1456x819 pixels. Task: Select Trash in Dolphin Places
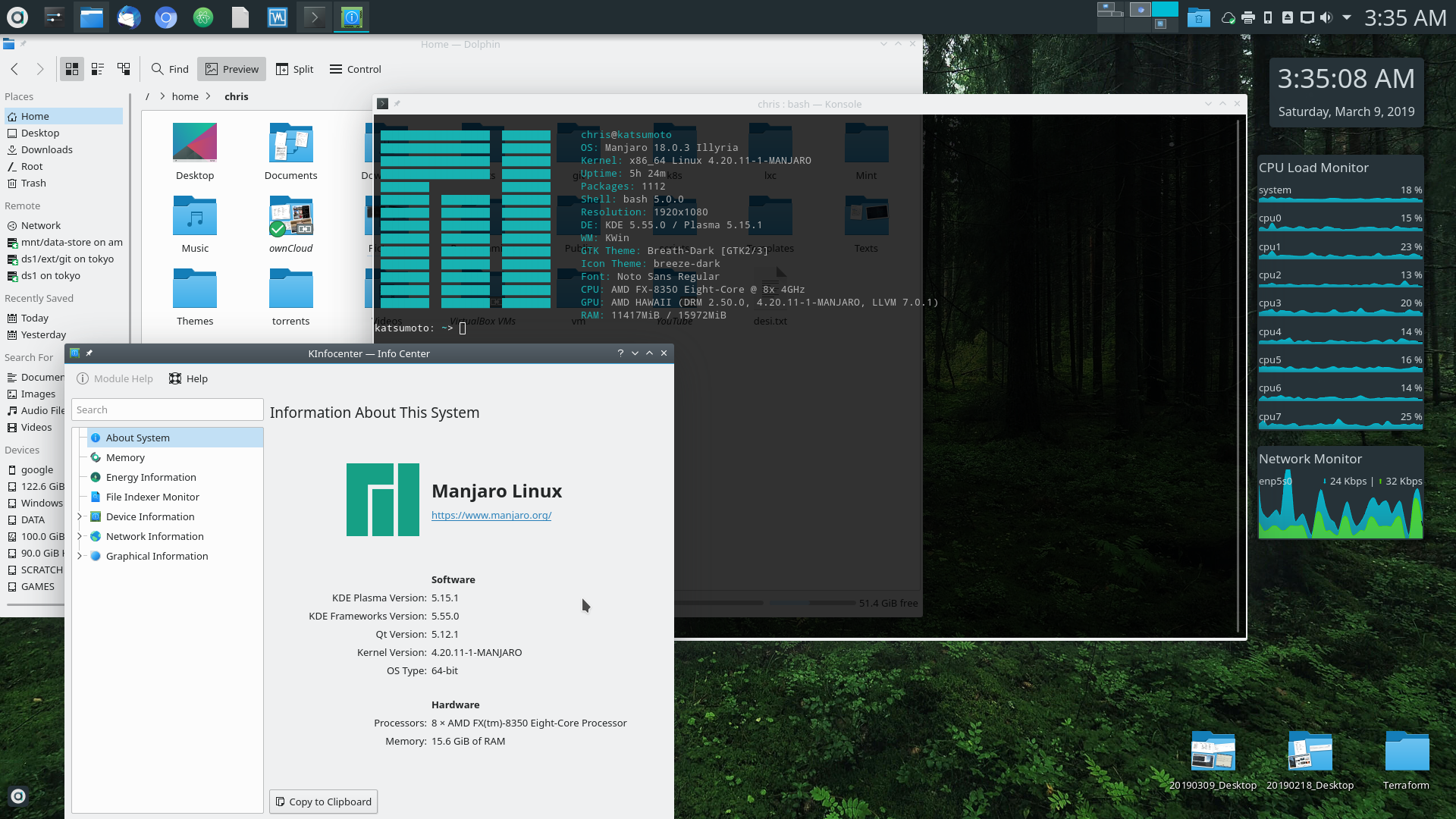64,183
